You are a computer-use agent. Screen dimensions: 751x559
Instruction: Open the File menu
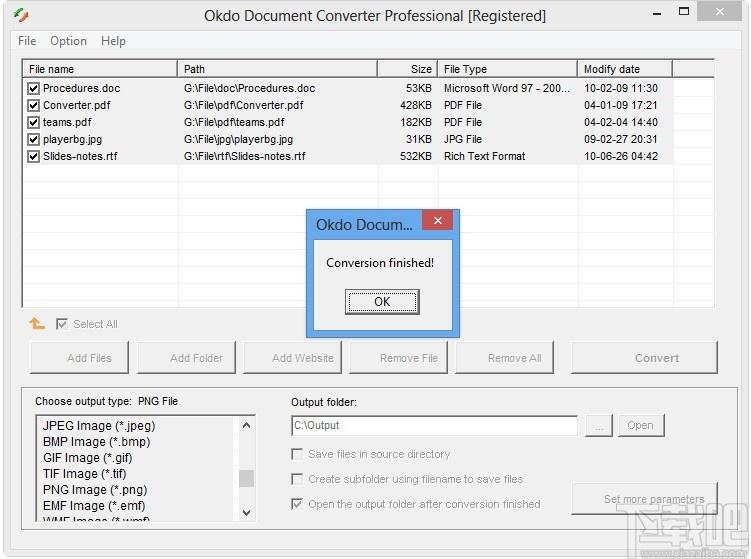27,41
